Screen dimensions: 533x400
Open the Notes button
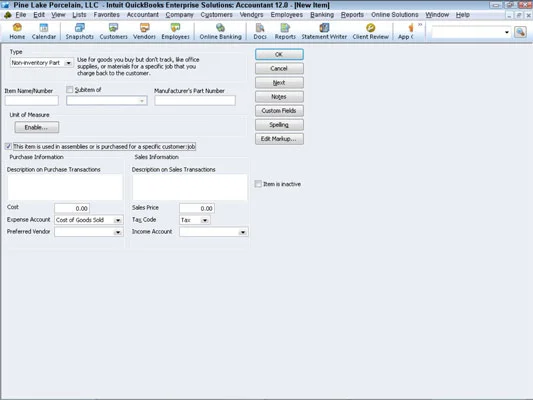click(x=279, y=97)
